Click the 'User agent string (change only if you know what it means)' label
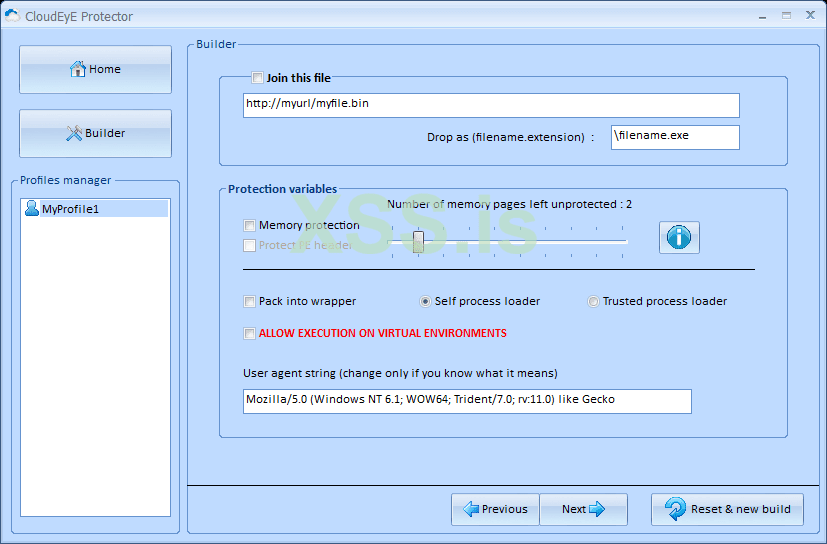Image resolution: width=827 pixels, height=544 pixels. tap(400, 373)
